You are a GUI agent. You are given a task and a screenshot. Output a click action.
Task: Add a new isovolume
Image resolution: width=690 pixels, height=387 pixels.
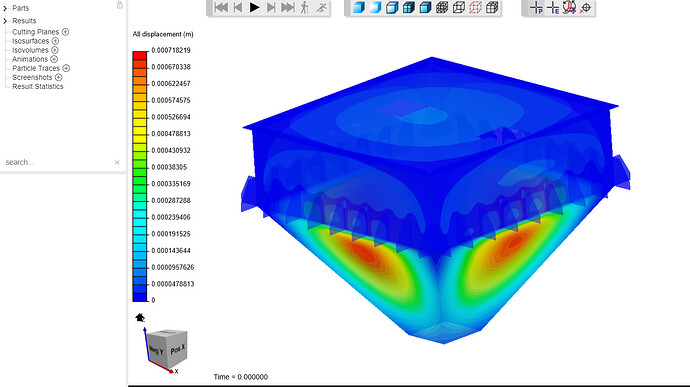(x=55, y=50)
